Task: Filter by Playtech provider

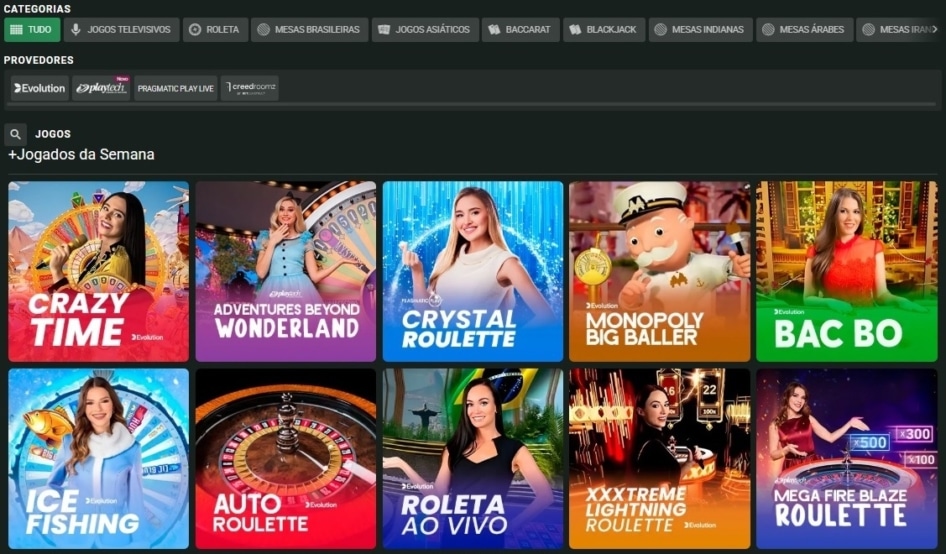Action: (x=101, y=88)
